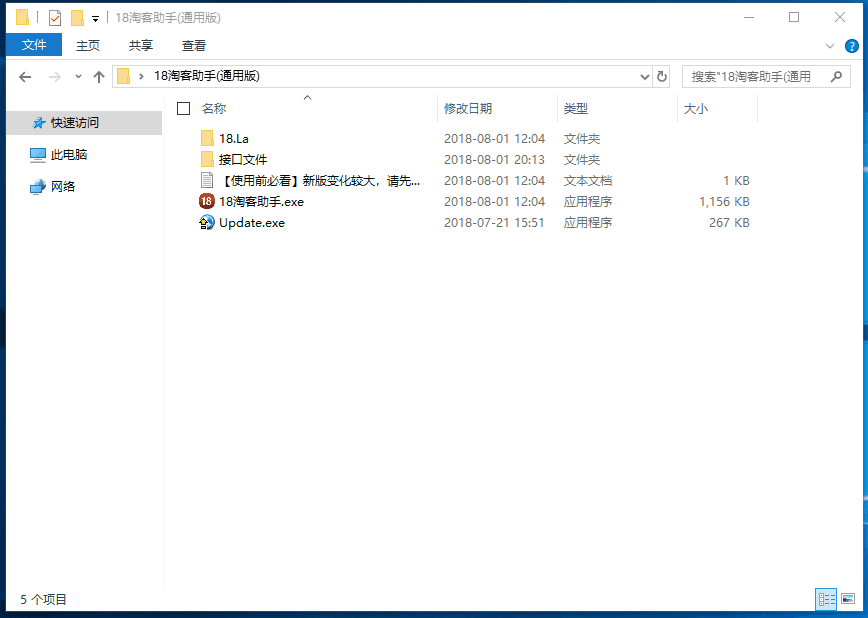Screen dimensions: 868x618
Task: Open the 文件 menu tab
Action: tap(34, 45)
